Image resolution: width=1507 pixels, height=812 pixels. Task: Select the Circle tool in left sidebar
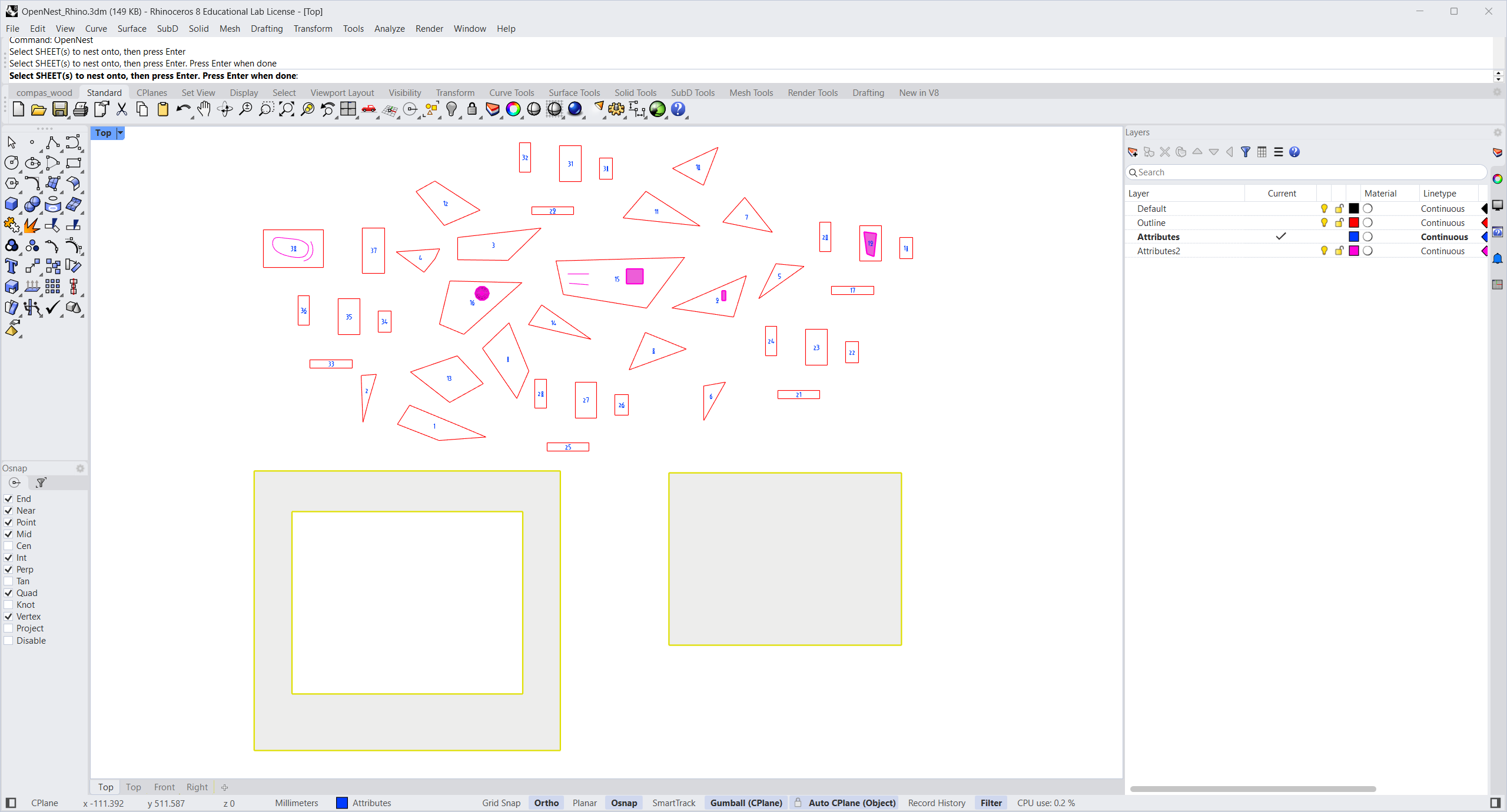tap(11, 163)
